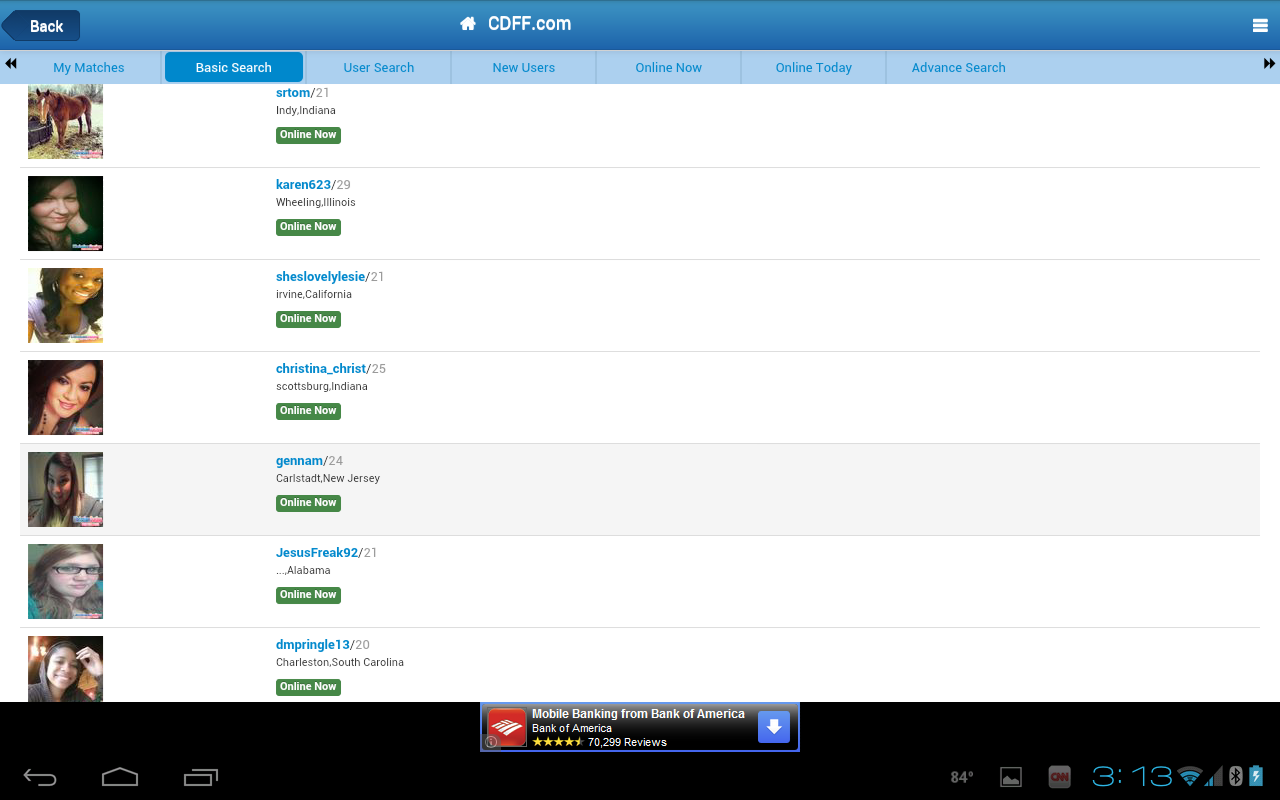The image size is (1280, 800).
Task: Tap the Android home navigation button
Action: pyautogui.click(x=119, y=777)
